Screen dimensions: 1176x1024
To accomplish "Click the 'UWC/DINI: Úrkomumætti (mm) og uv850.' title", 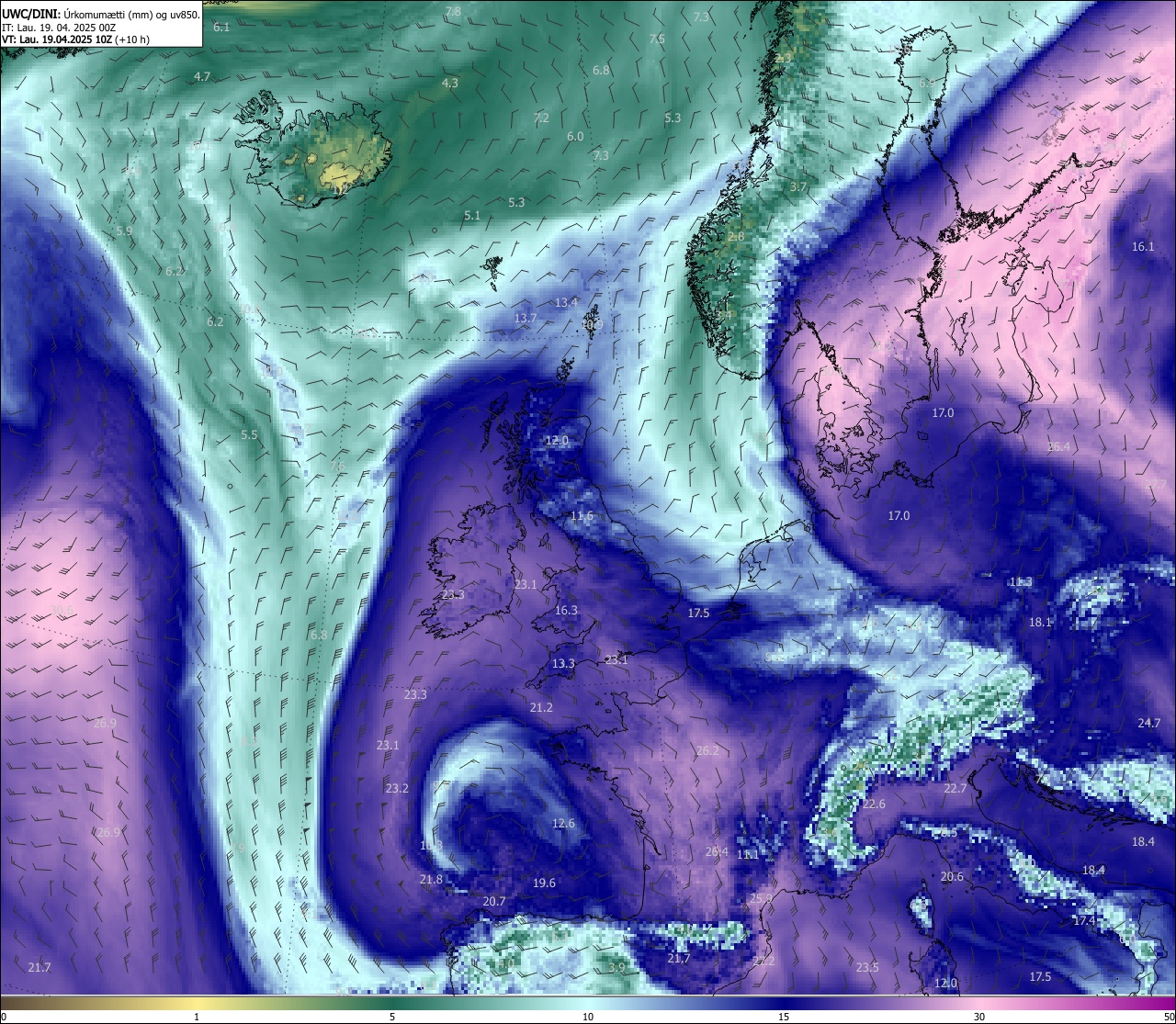I will [x=99, y=13].
